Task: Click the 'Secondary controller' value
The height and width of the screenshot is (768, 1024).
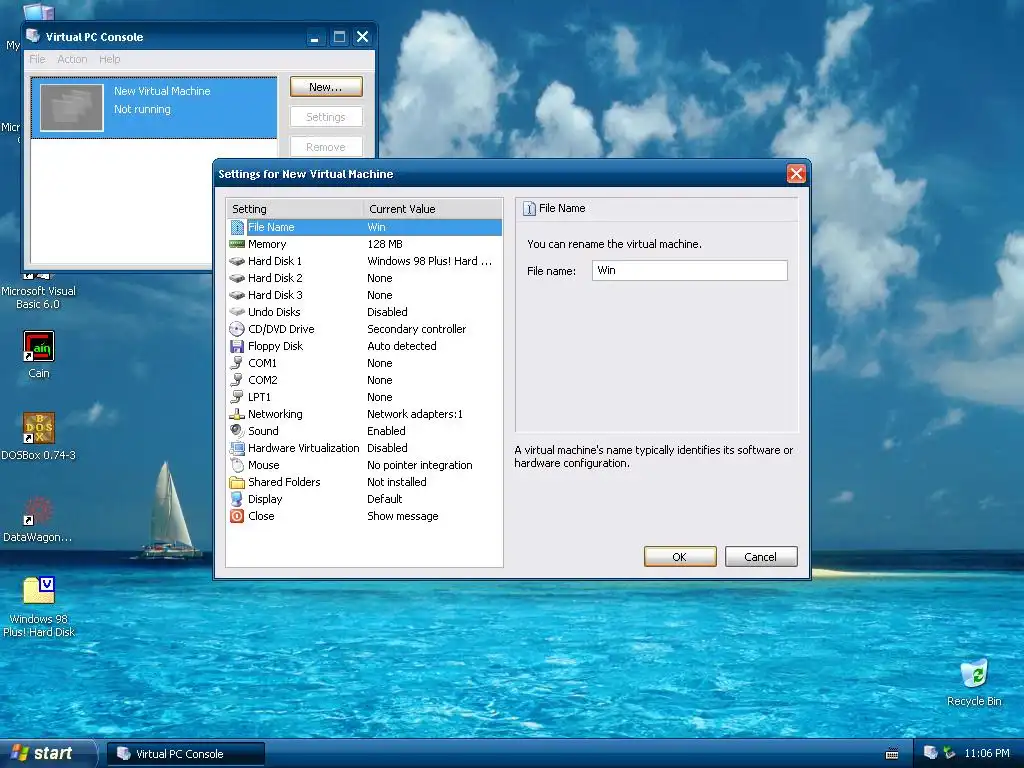Action: click(x=417, y=329)
